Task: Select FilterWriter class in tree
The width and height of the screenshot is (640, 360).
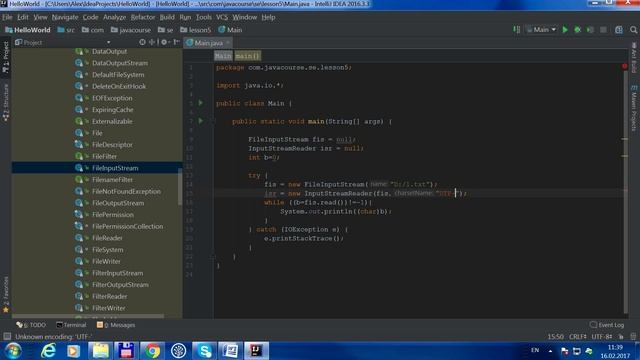Action: pyautogui.click(x=109, y=308)
